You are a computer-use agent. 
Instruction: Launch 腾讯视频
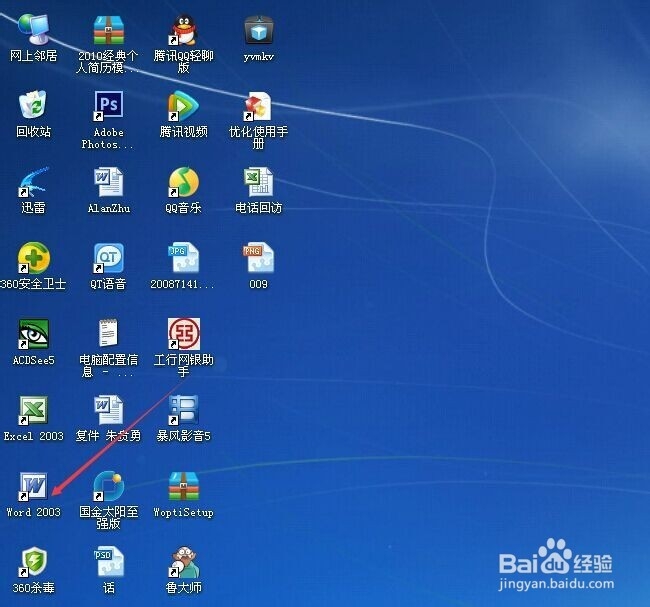click(183, 106)
